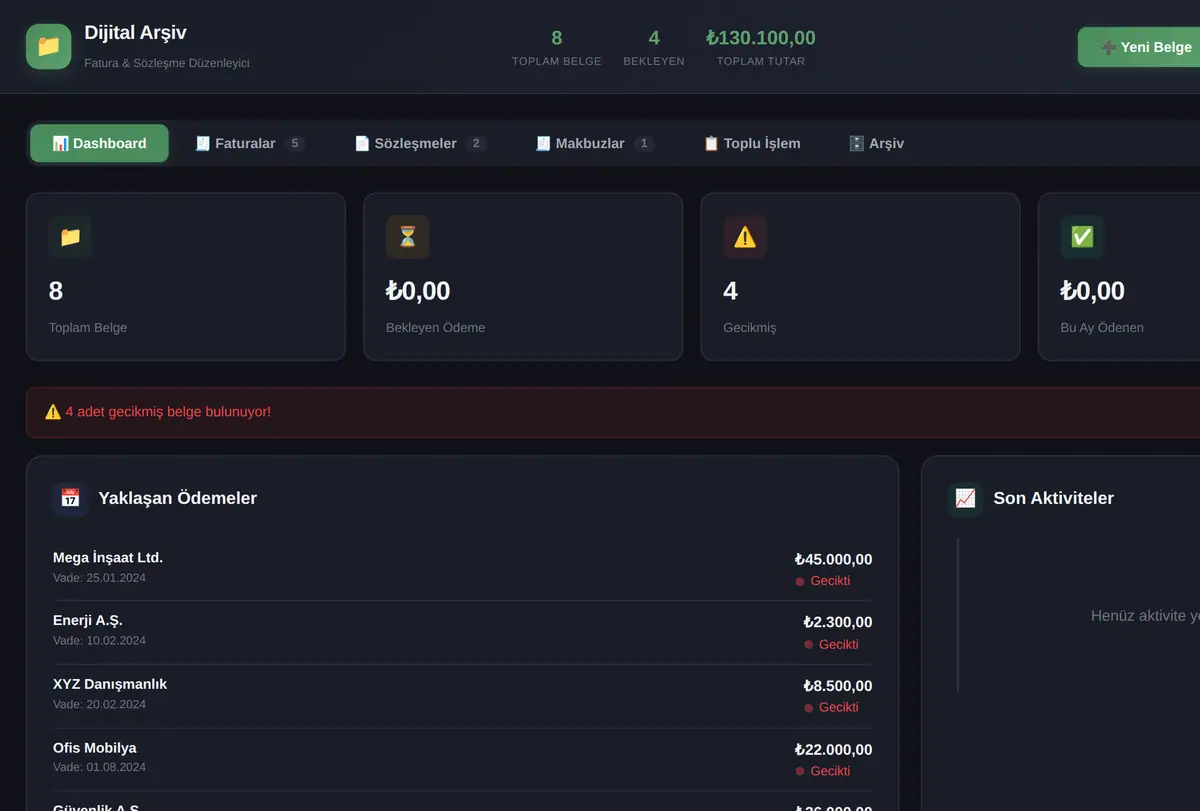Click the hourglass icon on Bekleyen Ödeme card
The height and width of the screenshot is (811, 1200).
coord(407,237)
